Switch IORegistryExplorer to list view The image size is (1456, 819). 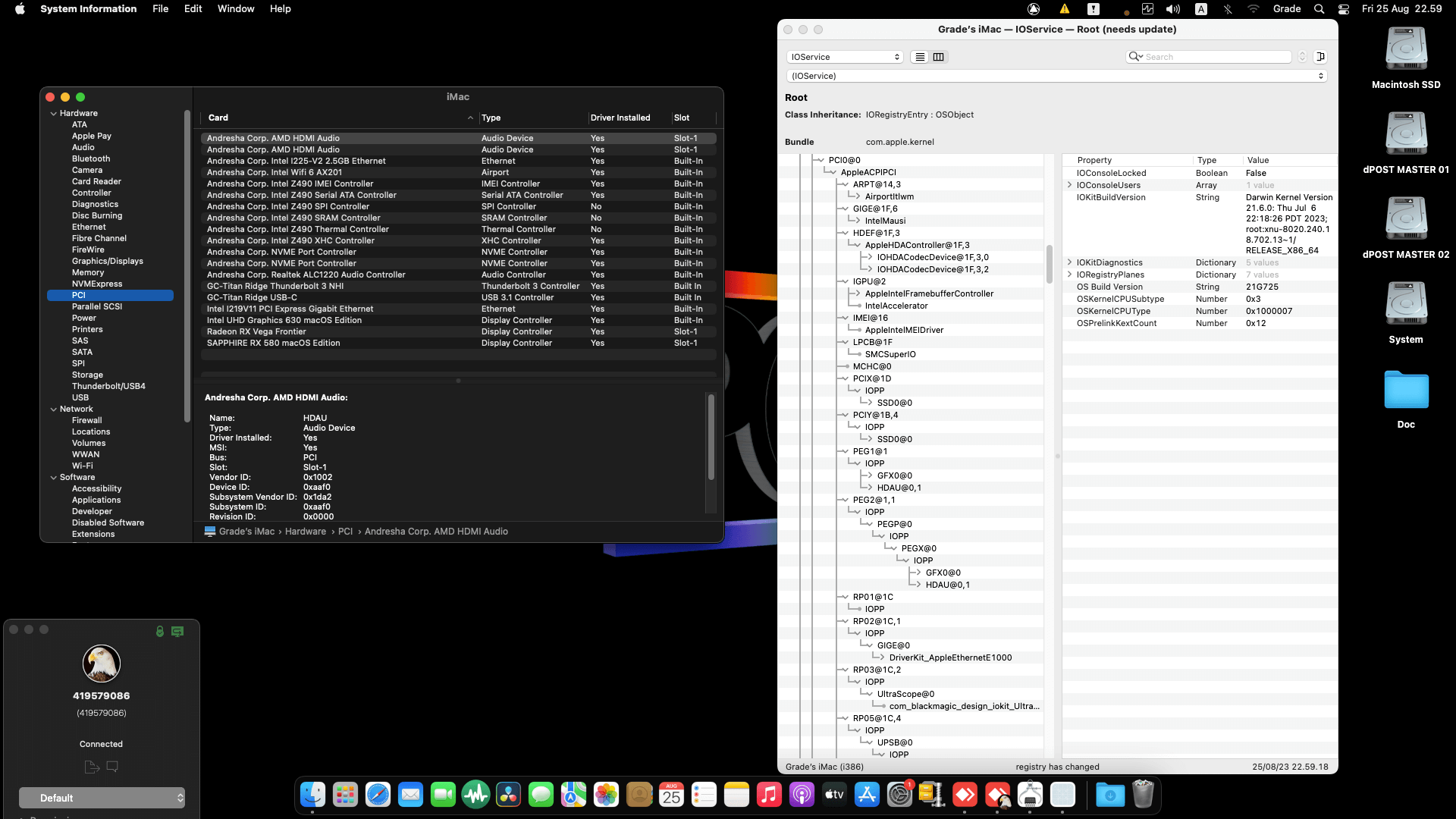[920, 57]
